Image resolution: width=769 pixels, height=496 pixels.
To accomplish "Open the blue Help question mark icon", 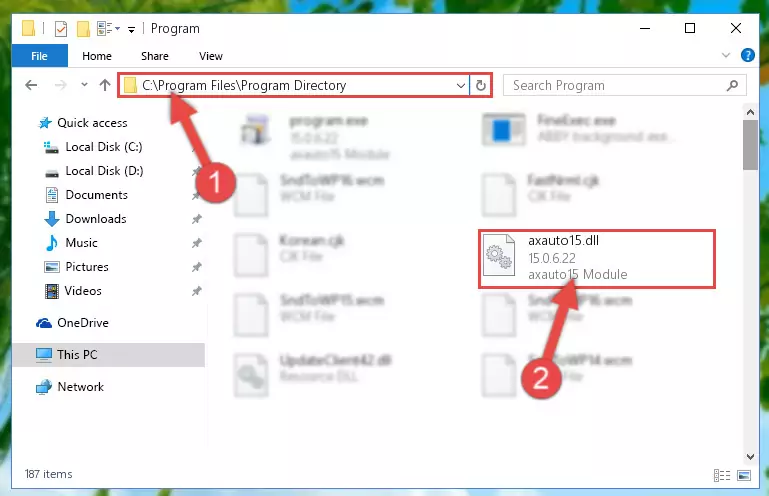I will click(747, 55).
